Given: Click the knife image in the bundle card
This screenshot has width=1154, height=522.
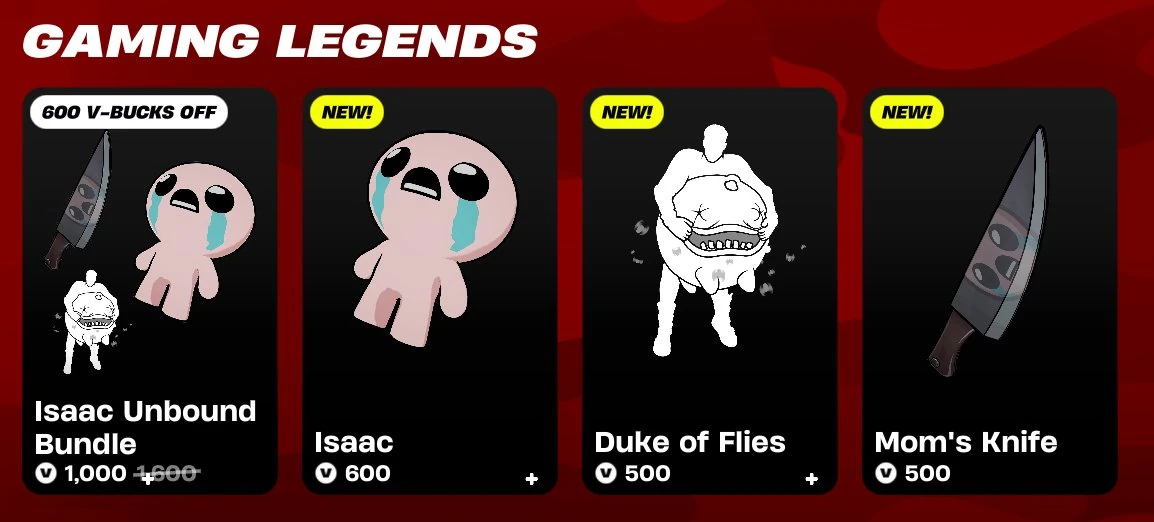Looking at the screenshot, I should [78, 200].
